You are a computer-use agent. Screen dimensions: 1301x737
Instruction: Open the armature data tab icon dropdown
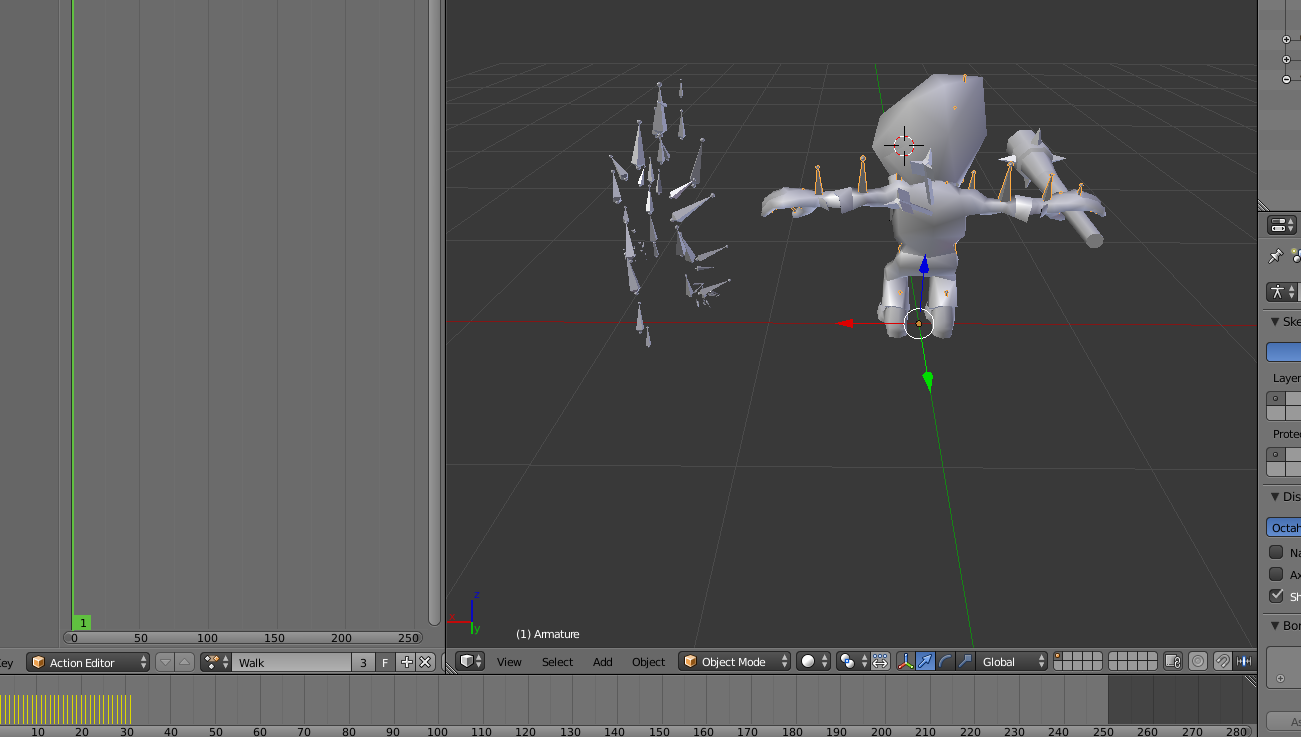[x=1281, y=291]
